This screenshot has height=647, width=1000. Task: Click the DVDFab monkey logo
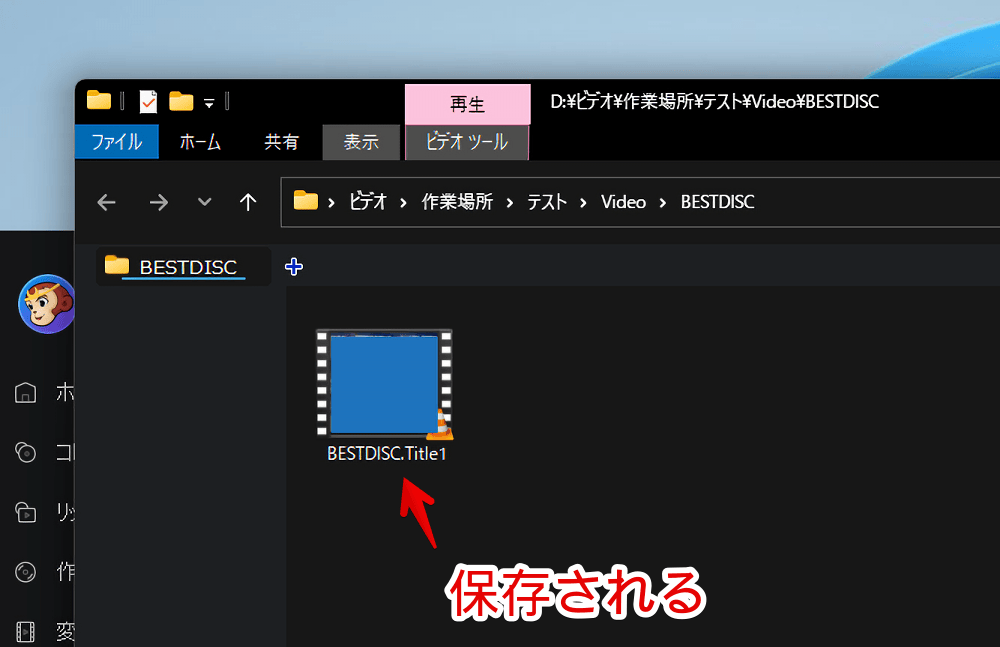click(47, 304)
